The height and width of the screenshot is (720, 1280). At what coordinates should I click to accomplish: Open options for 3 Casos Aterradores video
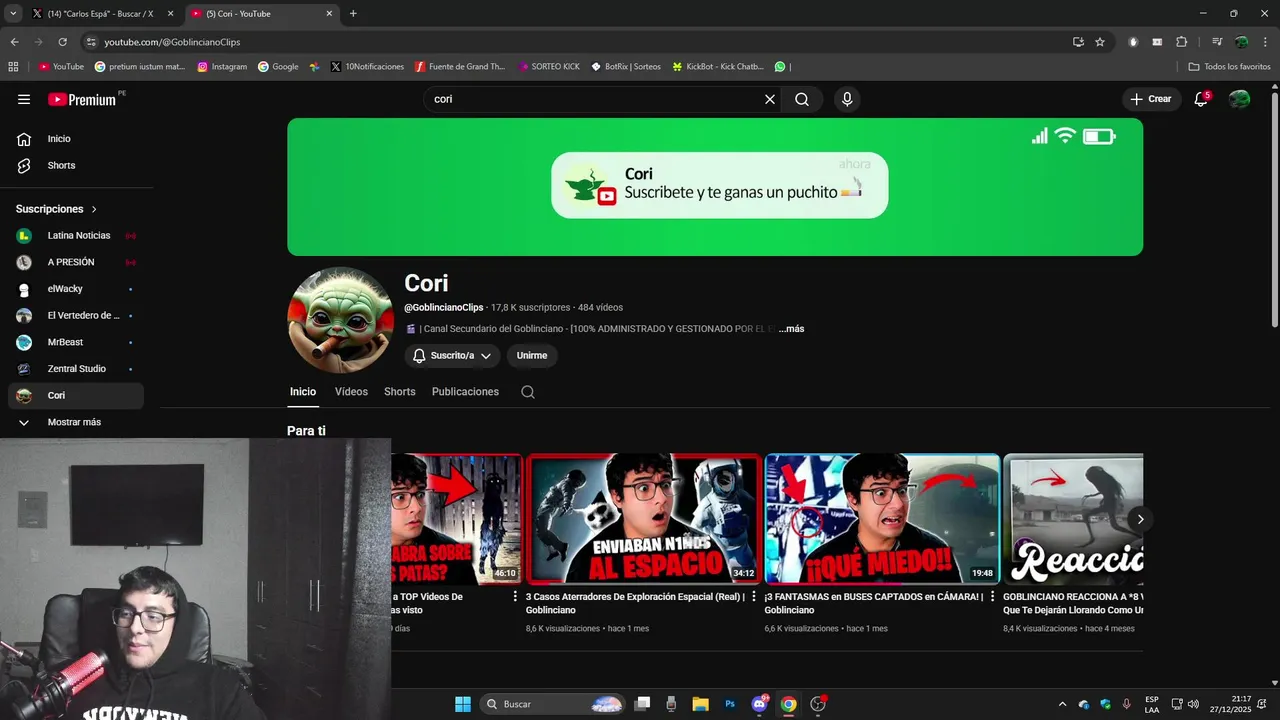click(754, 596)
